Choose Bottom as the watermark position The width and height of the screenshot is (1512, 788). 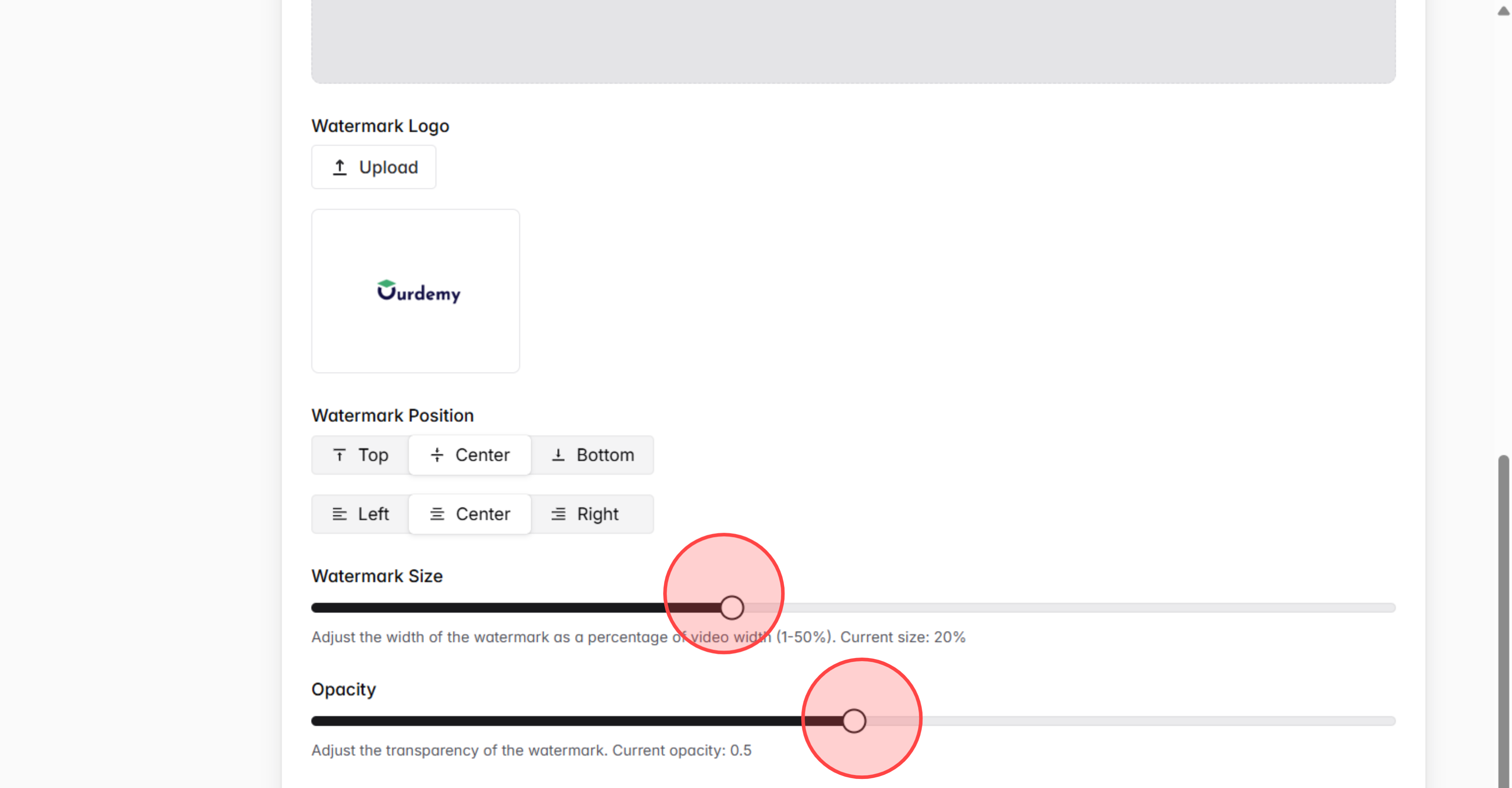point(592,455)
